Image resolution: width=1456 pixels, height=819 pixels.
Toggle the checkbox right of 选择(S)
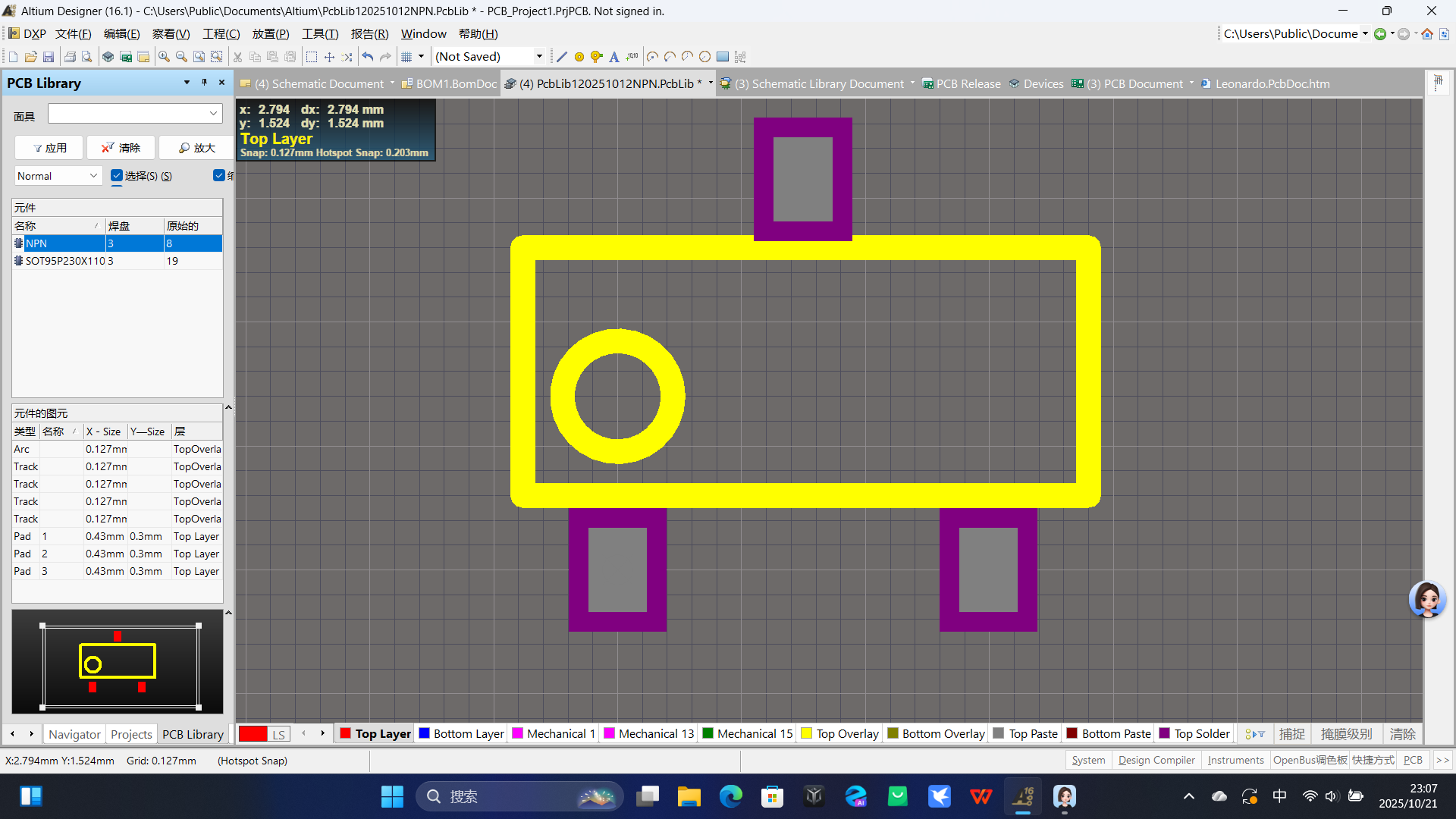219,176
